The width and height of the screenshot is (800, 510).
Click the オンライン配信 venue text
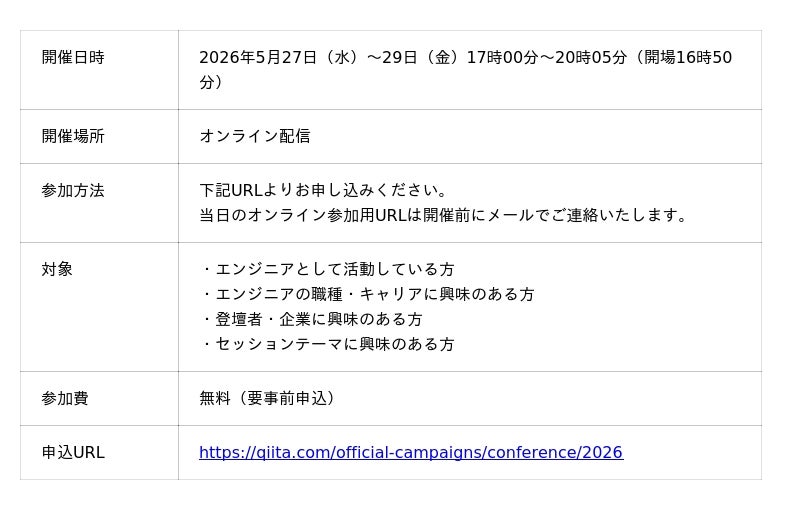tap(255, 137)
